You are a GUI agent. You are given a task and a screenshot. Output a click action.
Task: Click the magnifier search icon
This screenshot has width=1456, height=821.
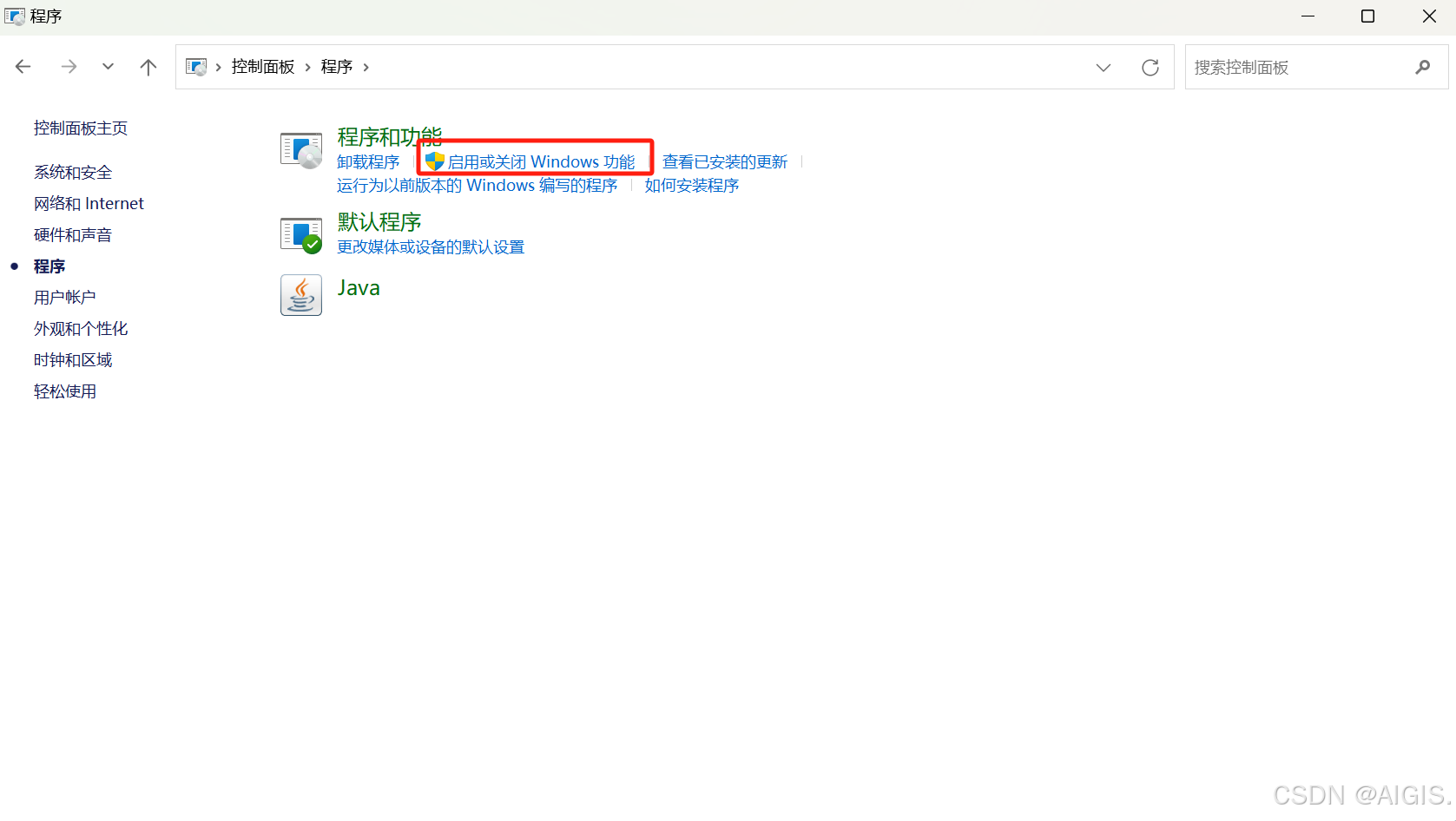1422,67
